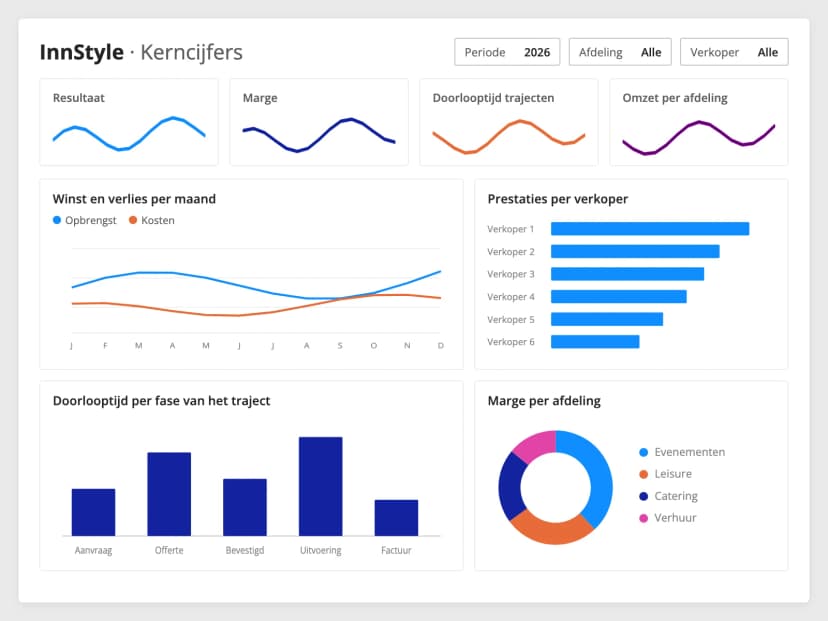
Task: Click the Verhuur legend dot
Action: click(643, 518)
